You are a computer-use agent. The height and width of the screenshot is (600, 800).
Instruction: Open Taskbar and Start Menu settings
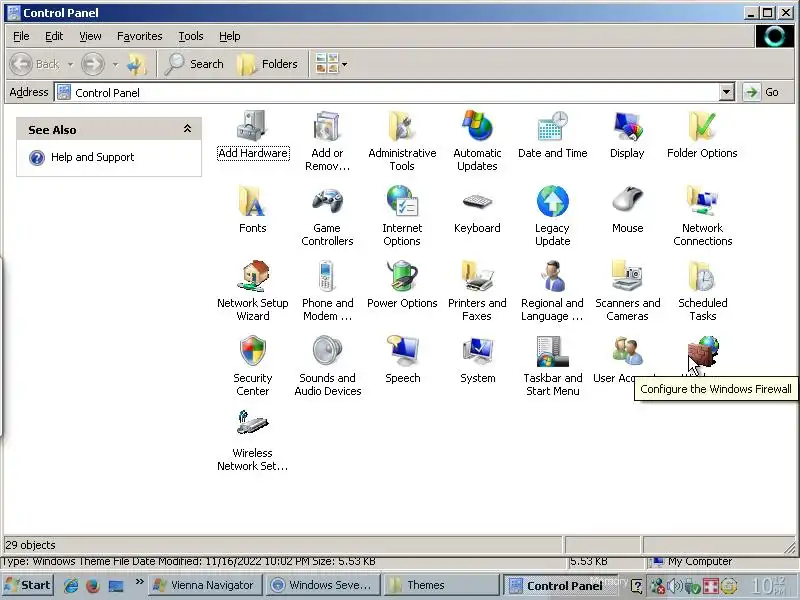point(553,365)
